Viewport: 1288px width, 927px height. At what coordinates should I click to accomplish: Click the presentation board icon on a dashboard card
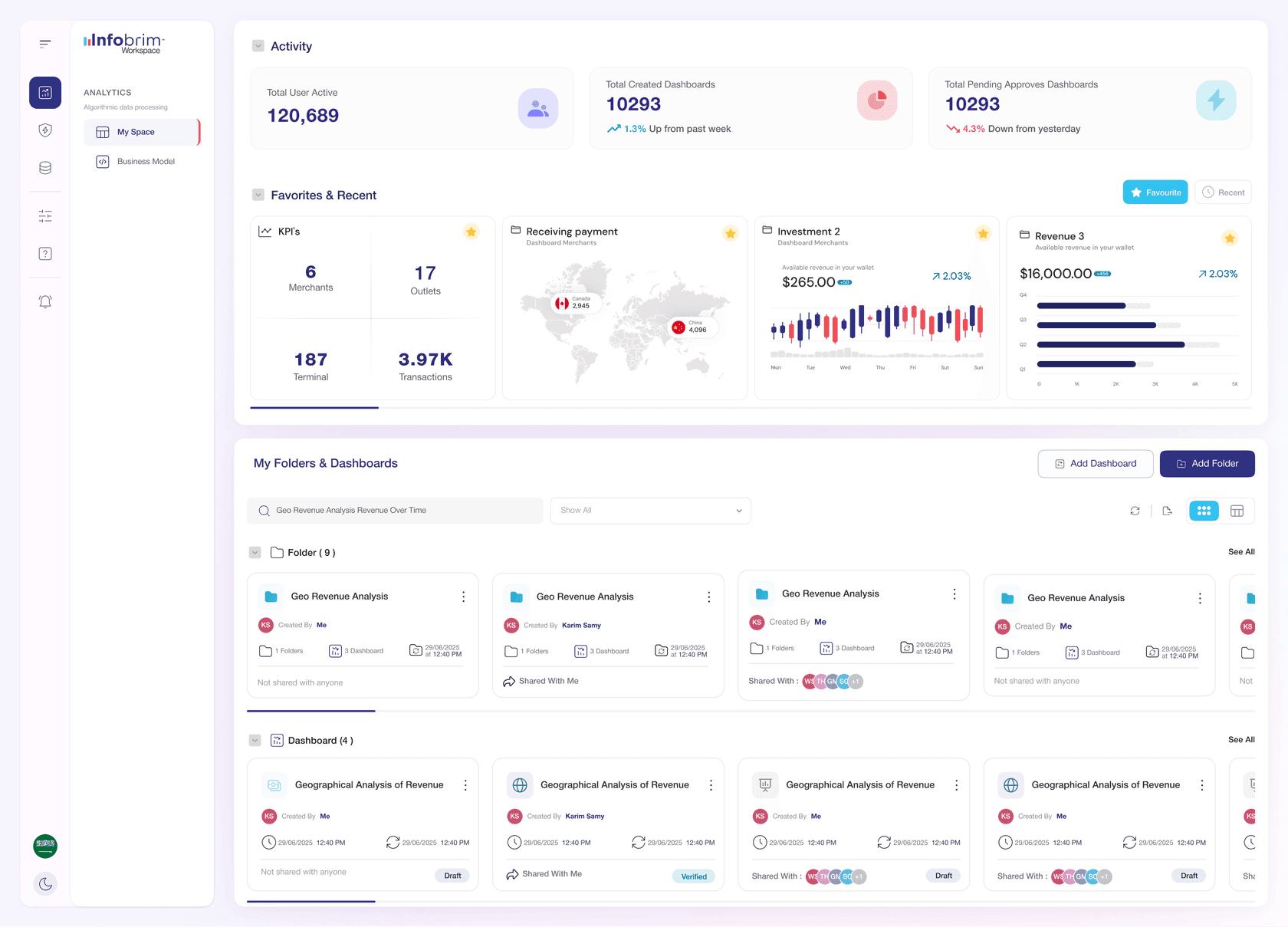765,785
